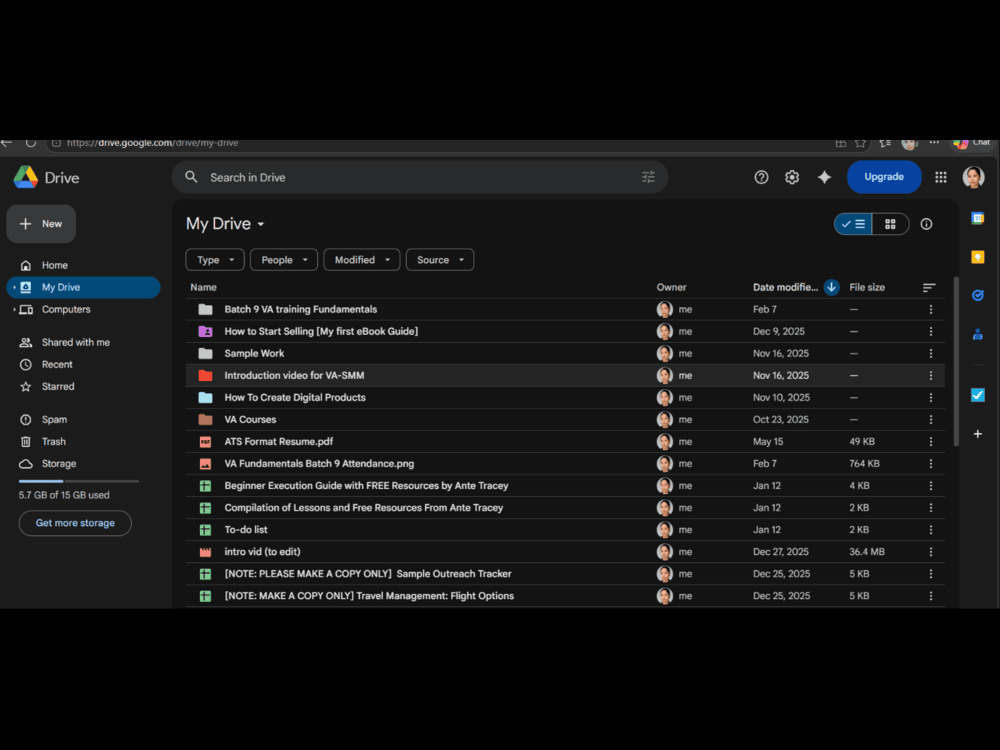Open the Settings gear icon
This screenshot has width=1000, height=750.
791,177
